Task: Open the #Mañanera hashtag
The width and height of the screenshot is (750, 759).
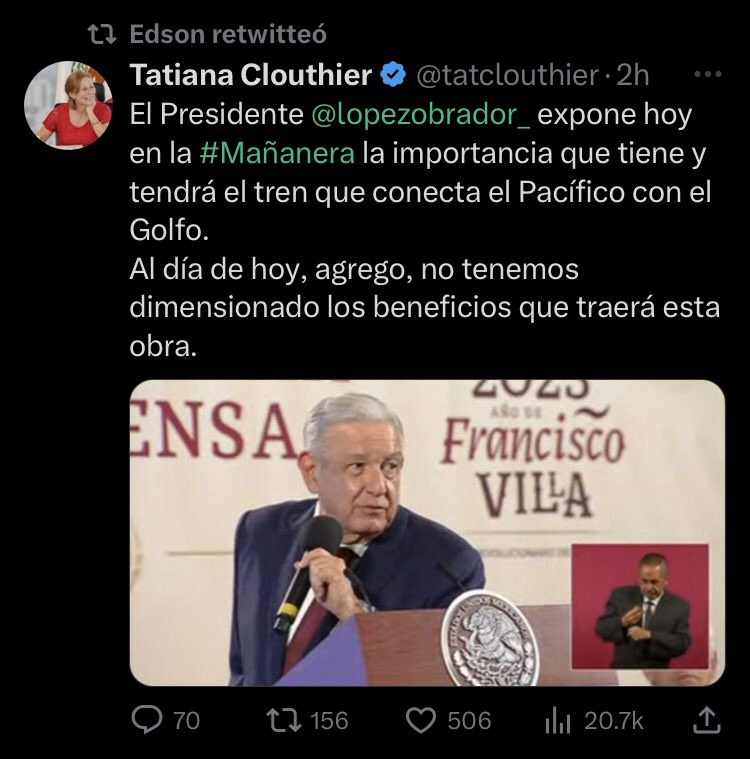Action: [277, 153]
